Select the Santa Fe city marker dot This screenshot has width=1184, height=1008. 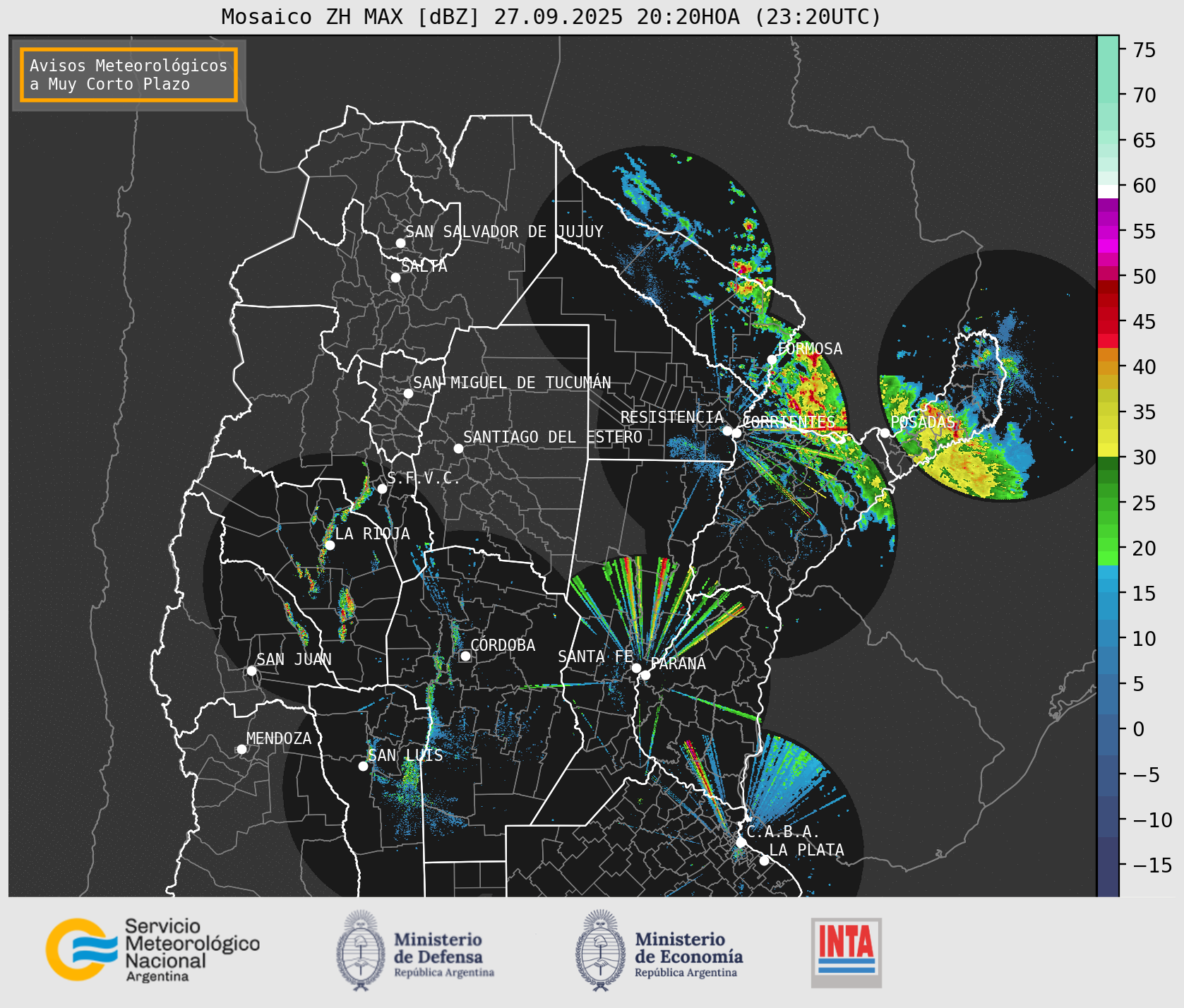coord(636,668)
